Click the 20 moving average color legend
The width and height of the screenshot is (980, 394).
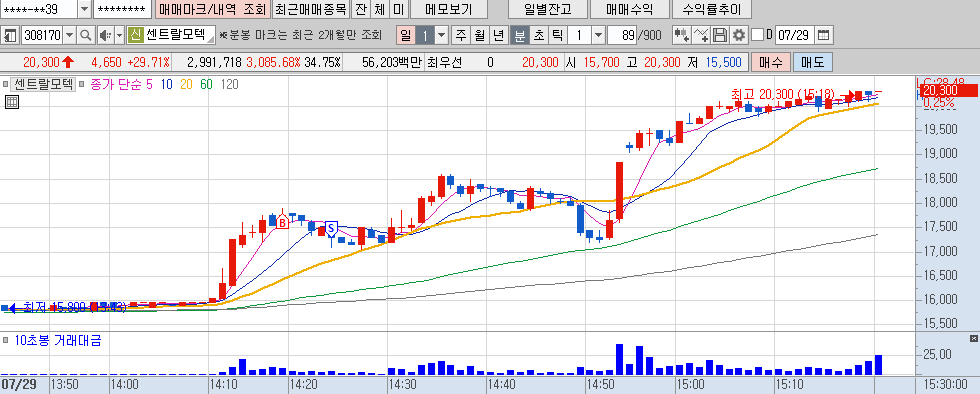(x=187, y=84)
